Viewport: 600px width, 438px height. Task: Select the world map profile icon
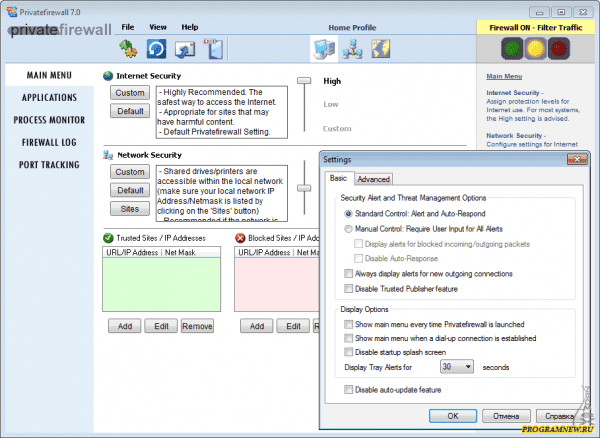point(381,49)
